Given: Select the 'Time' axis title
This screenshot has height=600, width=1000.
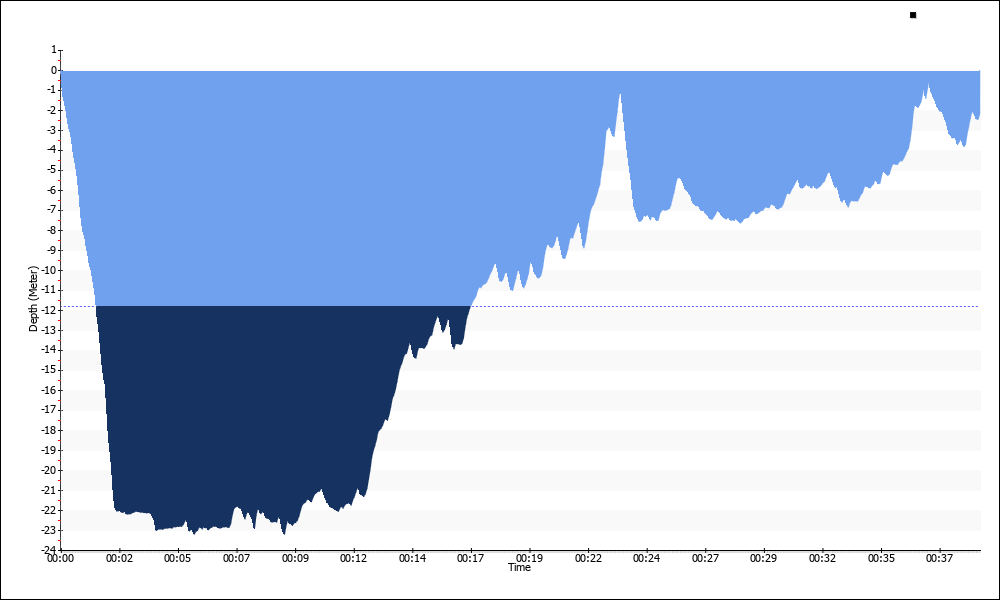Looking at the screenshot, I should tap(519, 567).
